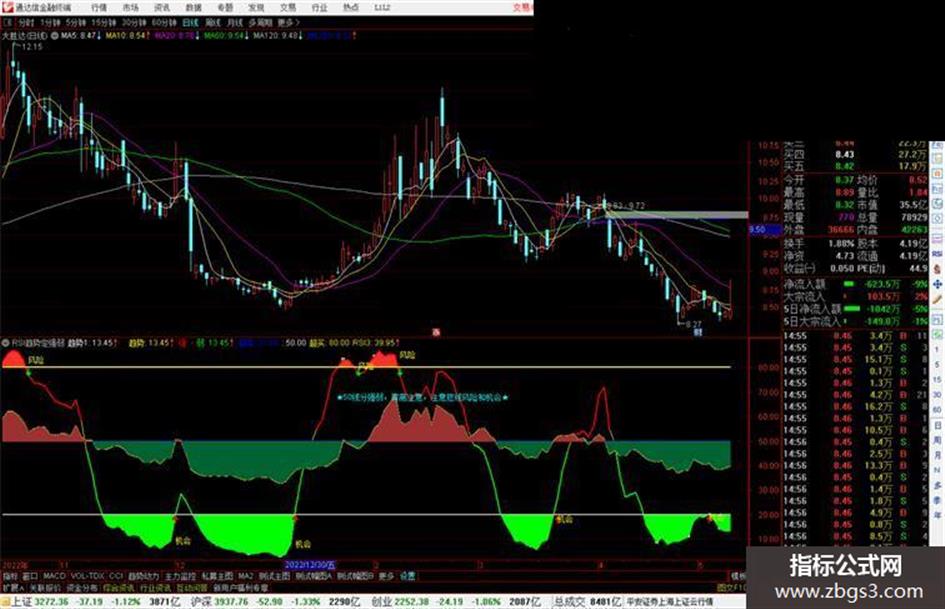Viewport: 945px width, 609px height.
Task: Open the 互动问答 bottom tab
Action: click(192, 587)
